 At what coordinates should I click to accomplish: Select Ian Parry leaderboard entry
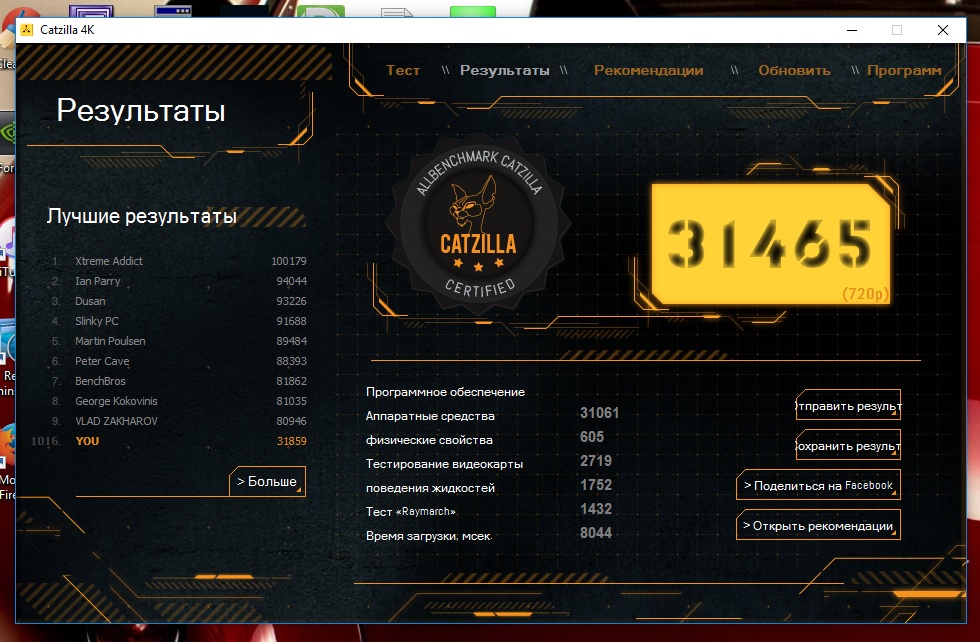click(179, 281)
